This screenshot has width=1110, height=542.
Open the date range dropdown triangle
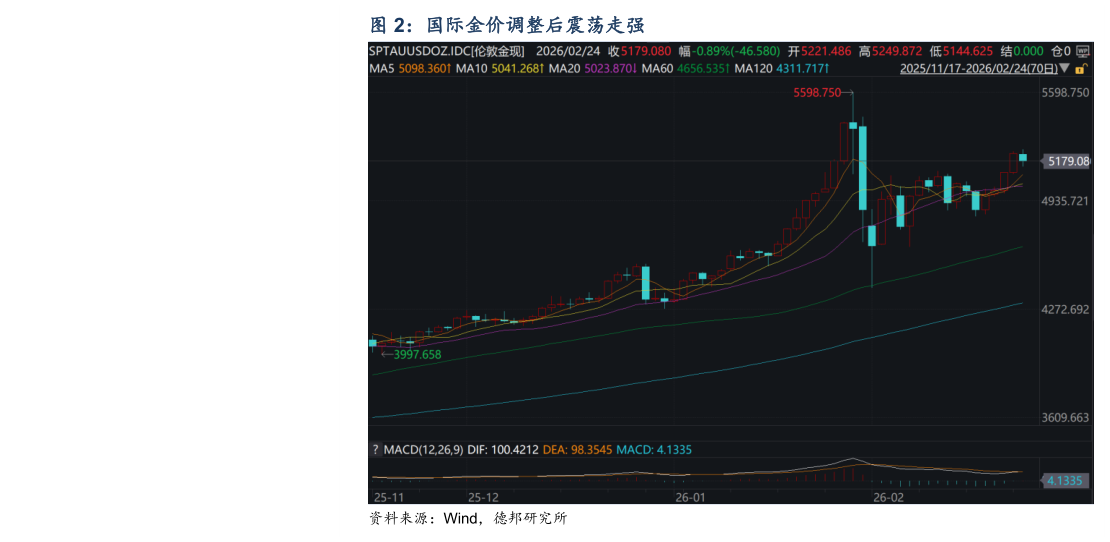(1065, 69)
